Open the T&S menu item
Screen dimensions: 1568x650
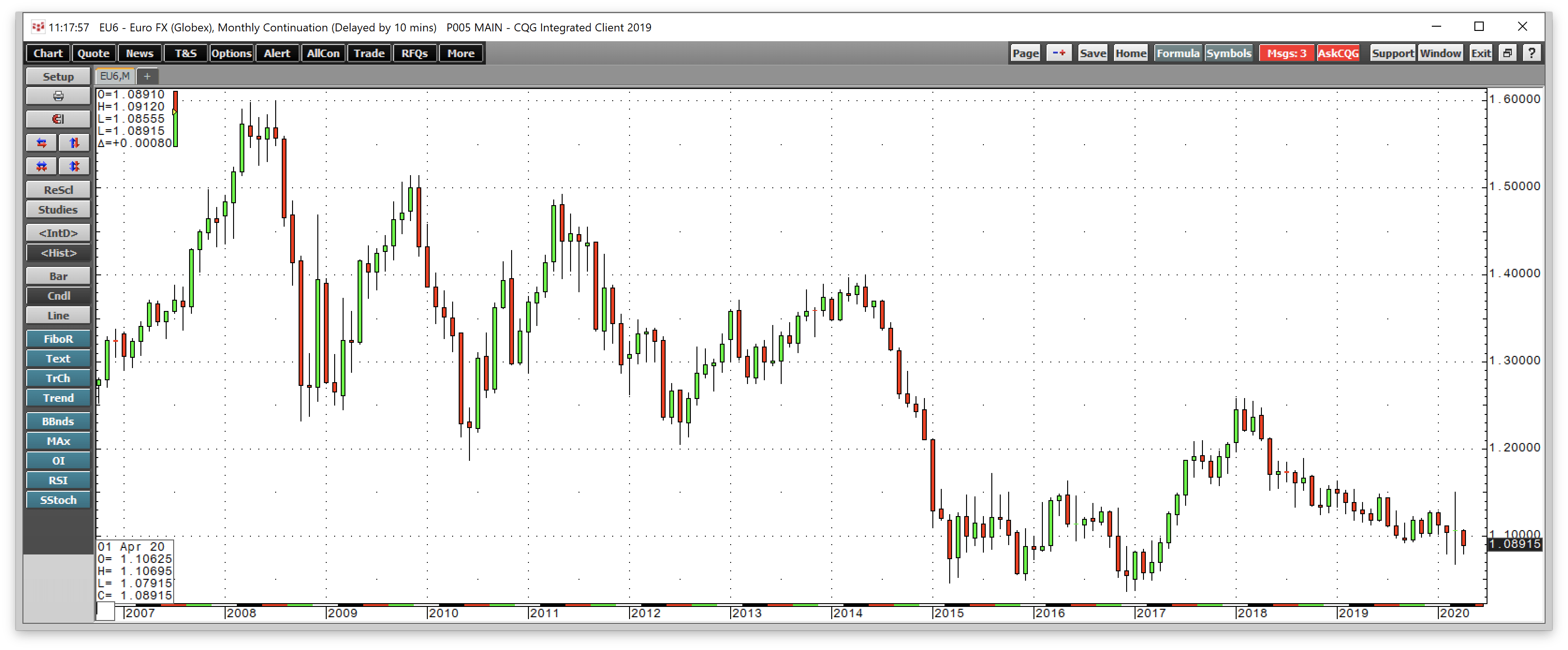click(186, 53)
